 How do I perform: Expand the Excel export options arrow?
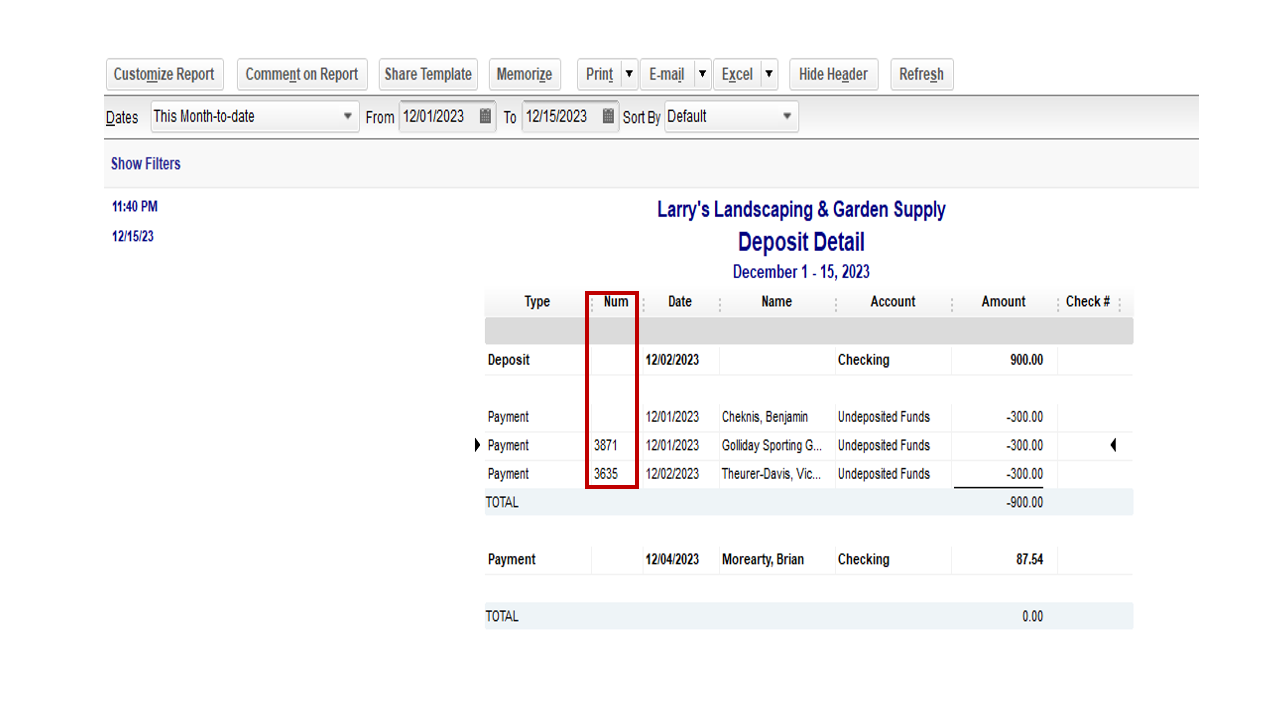(x=768, y=73)
